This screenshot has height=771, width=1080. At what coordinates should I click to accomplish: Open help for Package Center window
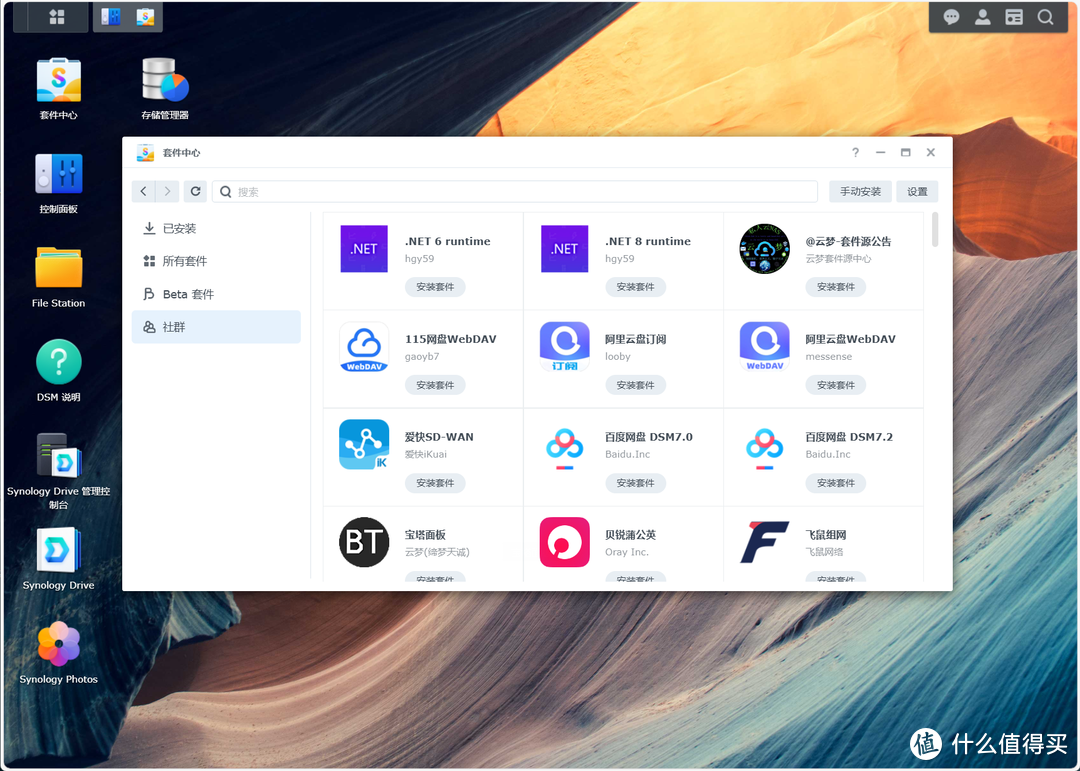coord(855,152)
